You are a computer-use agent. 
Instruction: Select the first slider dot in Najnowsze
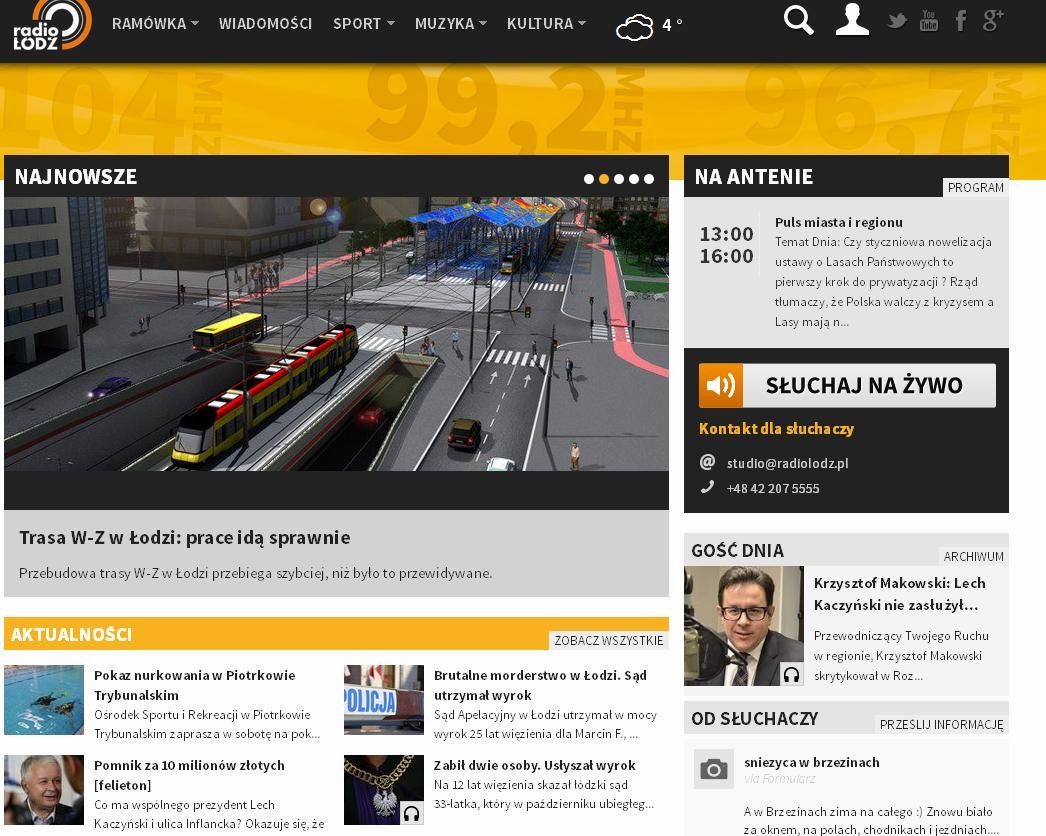[x=589, y=179]
